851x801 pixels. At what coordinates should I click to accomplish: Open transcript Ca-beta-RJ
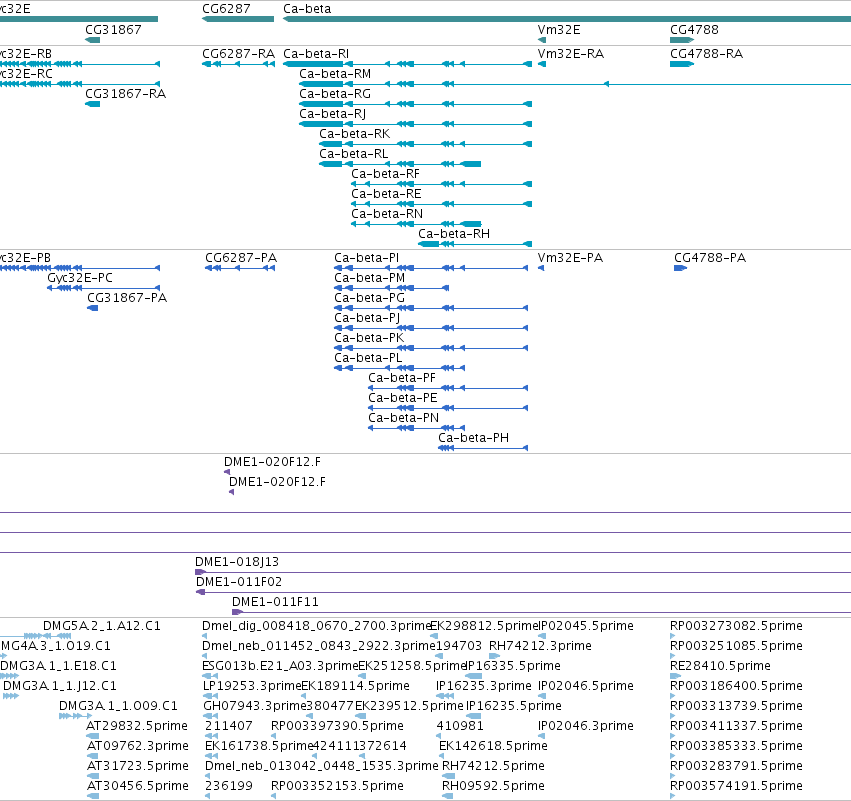pyautogui.click(x=332, y=114)
